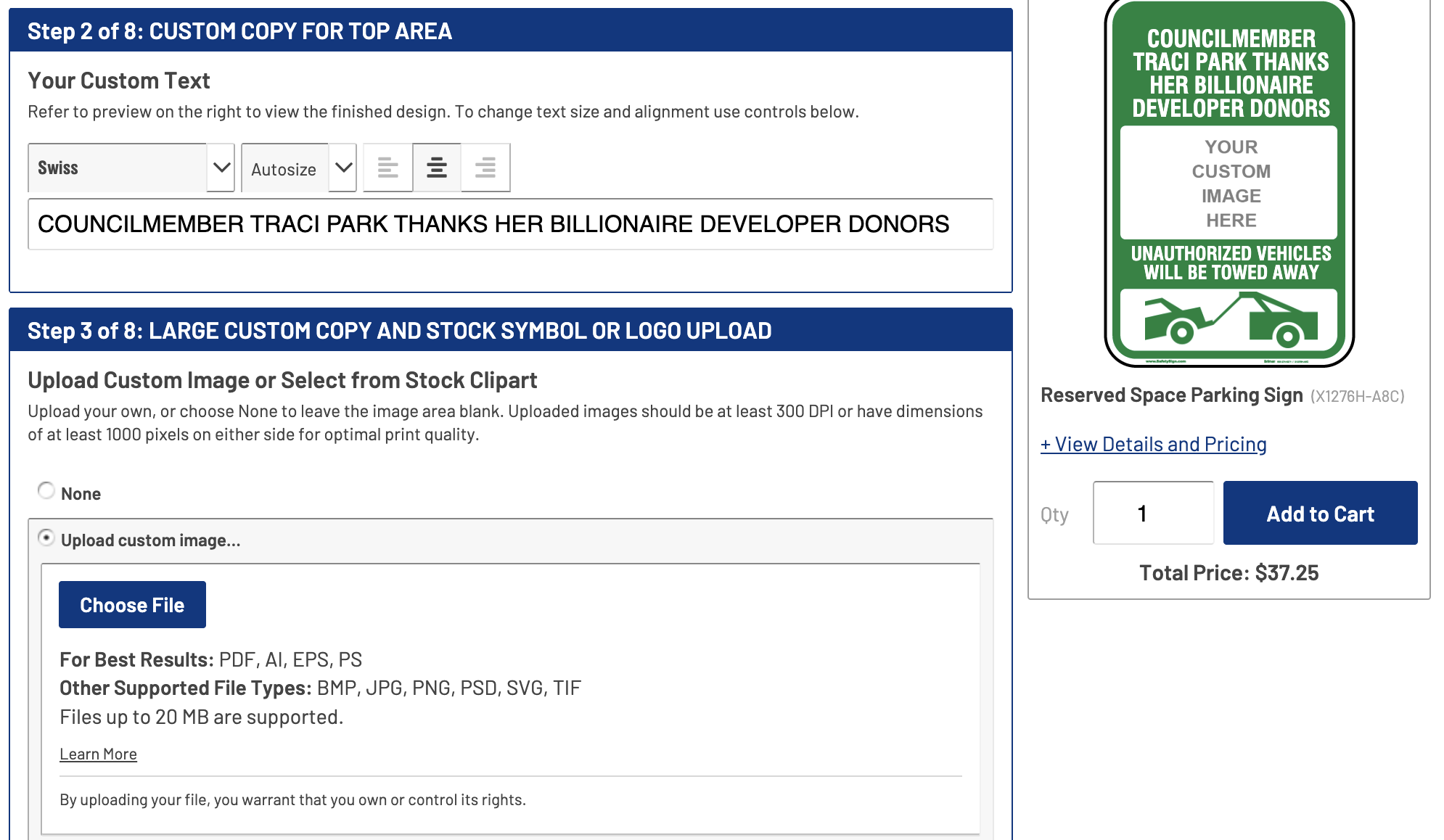Click the Add to Cart button
This screenshot has height=840, width=1444.
pos(1320,513)
